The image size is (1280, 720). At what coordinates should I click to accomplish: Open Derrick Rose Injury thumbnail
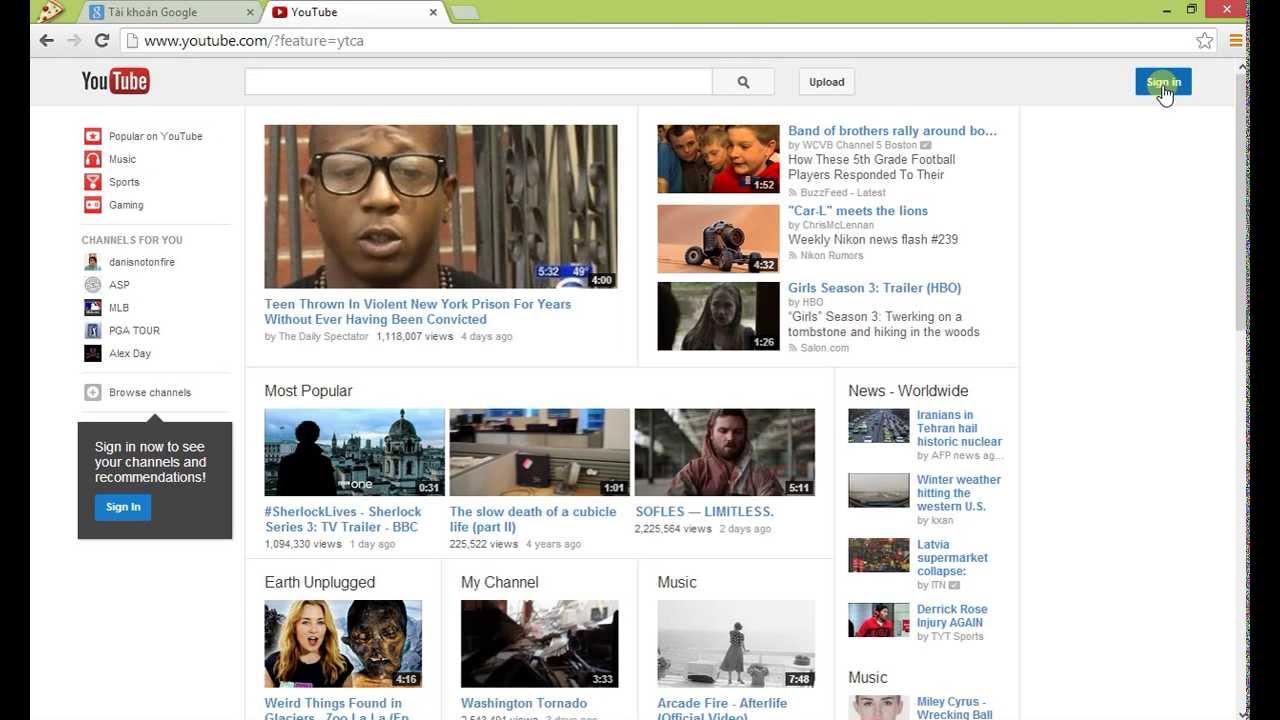(x=879, y=620)
